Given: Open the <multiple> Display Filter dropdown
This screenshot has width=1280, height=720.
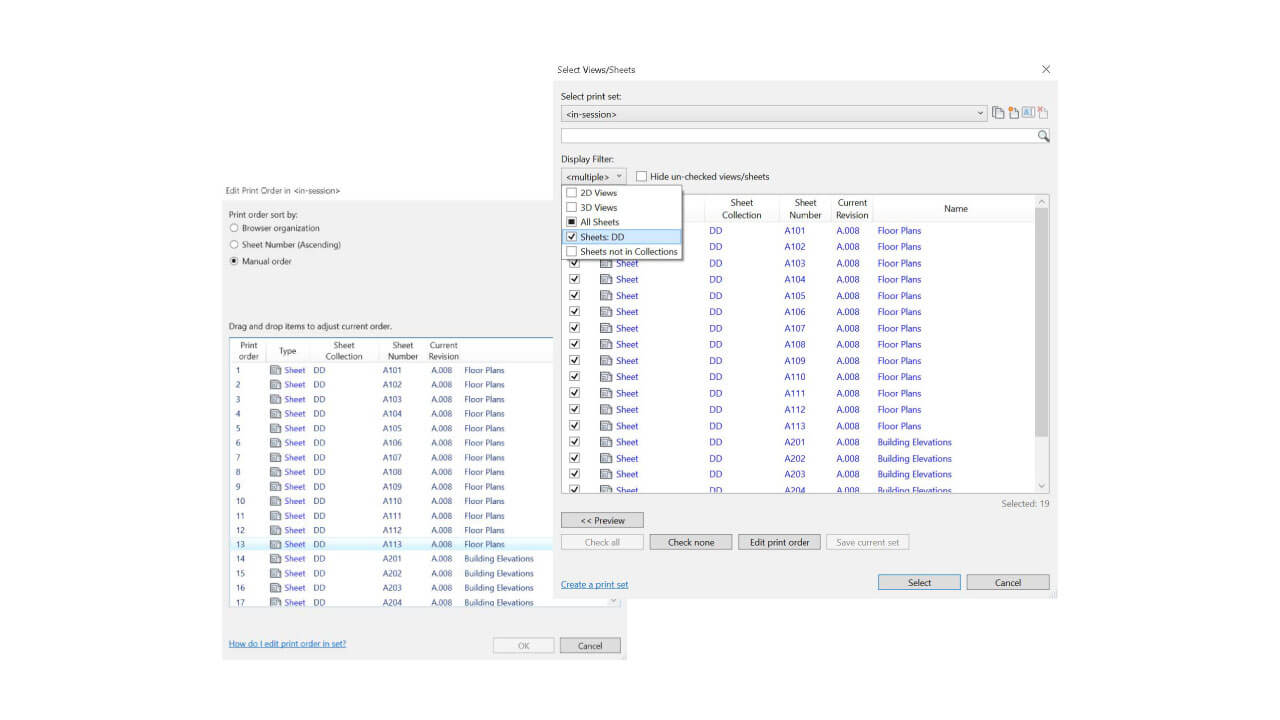Looking at the screenshot, I should [x=594, y=176].
